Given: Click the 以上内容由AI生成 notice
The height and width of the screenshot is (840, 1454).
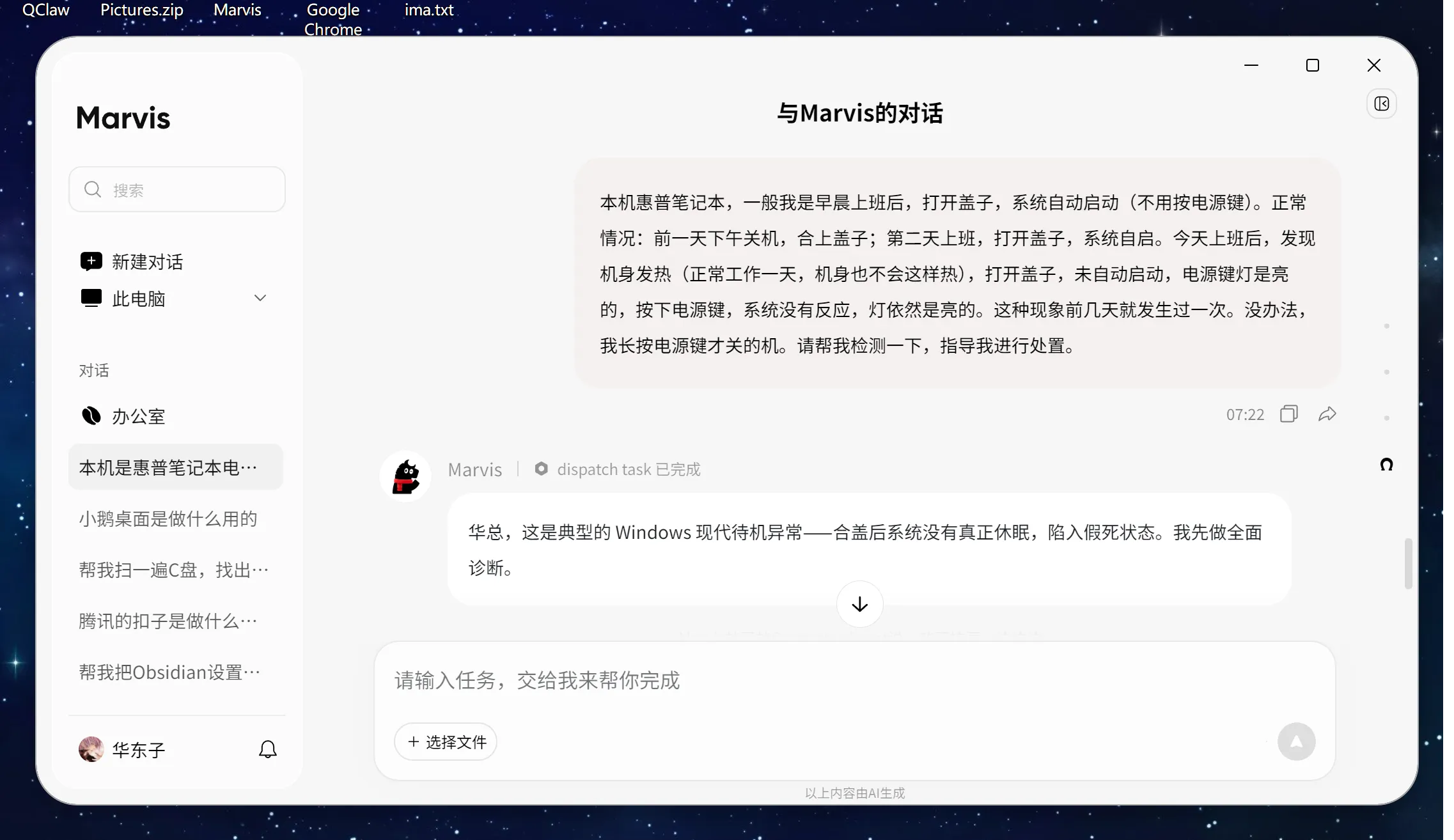Looking at the screenshot, I should pyautogui.click(x=855, y=793).
